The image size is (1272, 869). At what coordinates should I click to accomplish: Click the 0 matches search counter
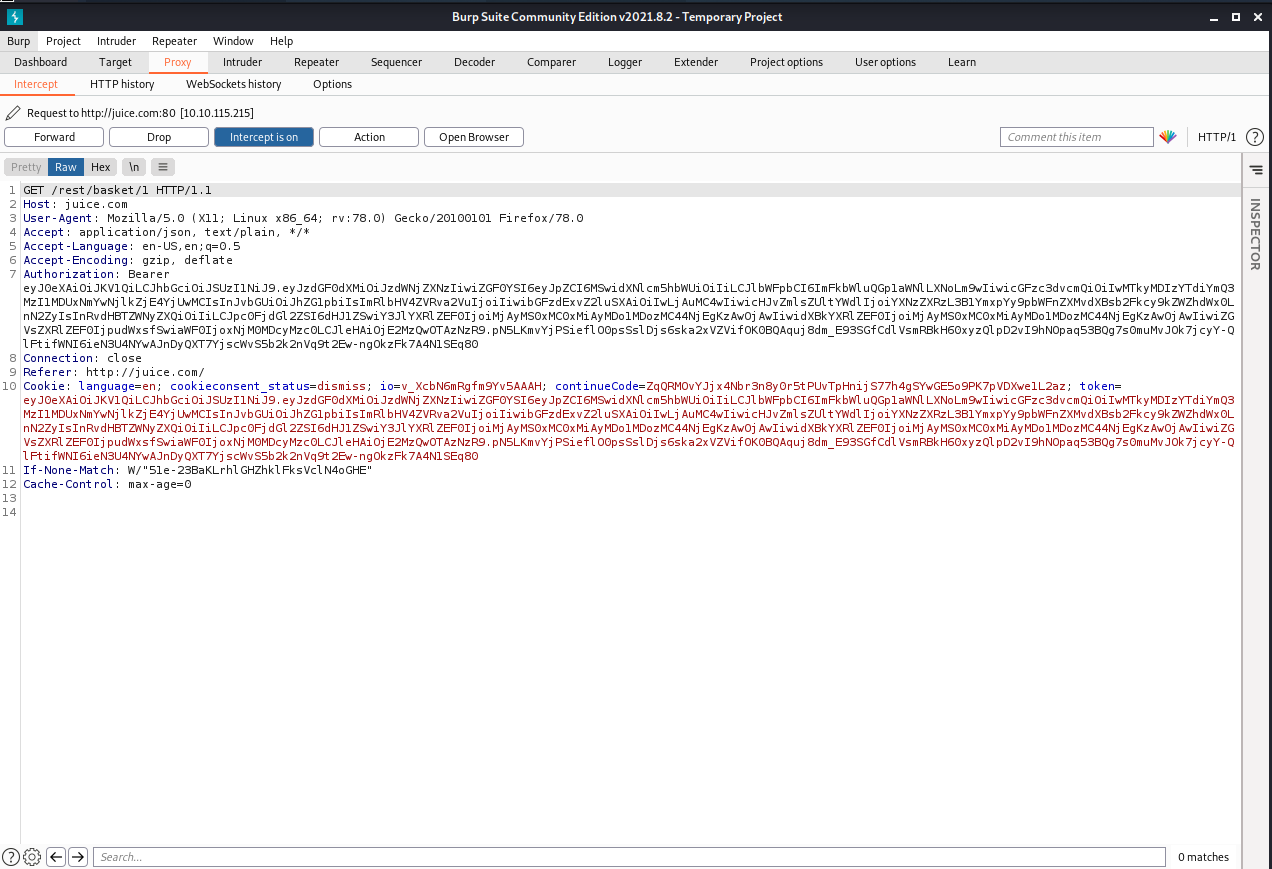[x=1203, y=857]
